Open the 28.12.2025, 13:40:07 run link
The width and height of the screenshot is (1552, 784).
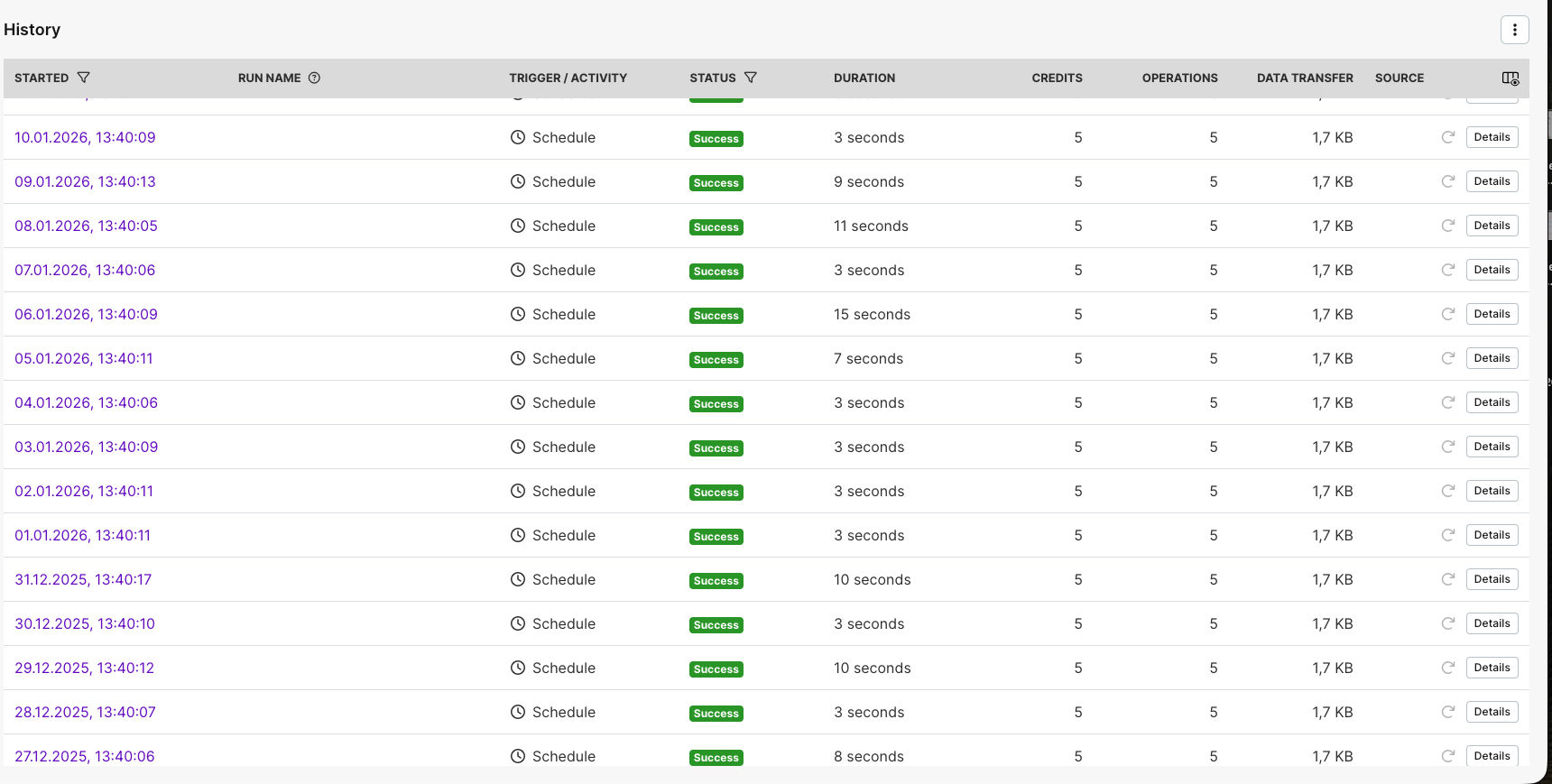pos(85,712)
